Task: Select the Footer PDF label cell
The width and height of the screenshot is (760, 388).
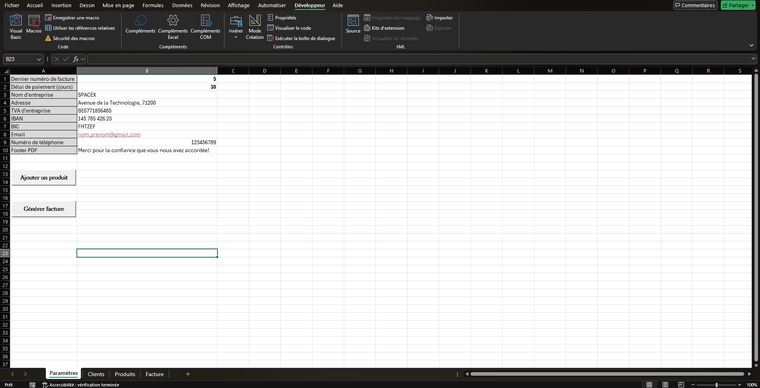Action: (43, 150)
